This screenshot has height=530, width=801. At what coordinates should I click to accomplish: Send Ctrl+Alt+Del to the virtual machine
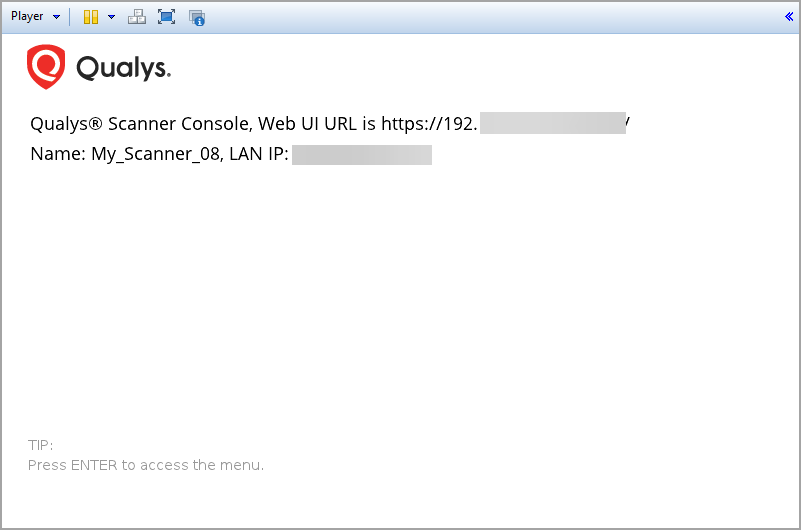(137, 17)
